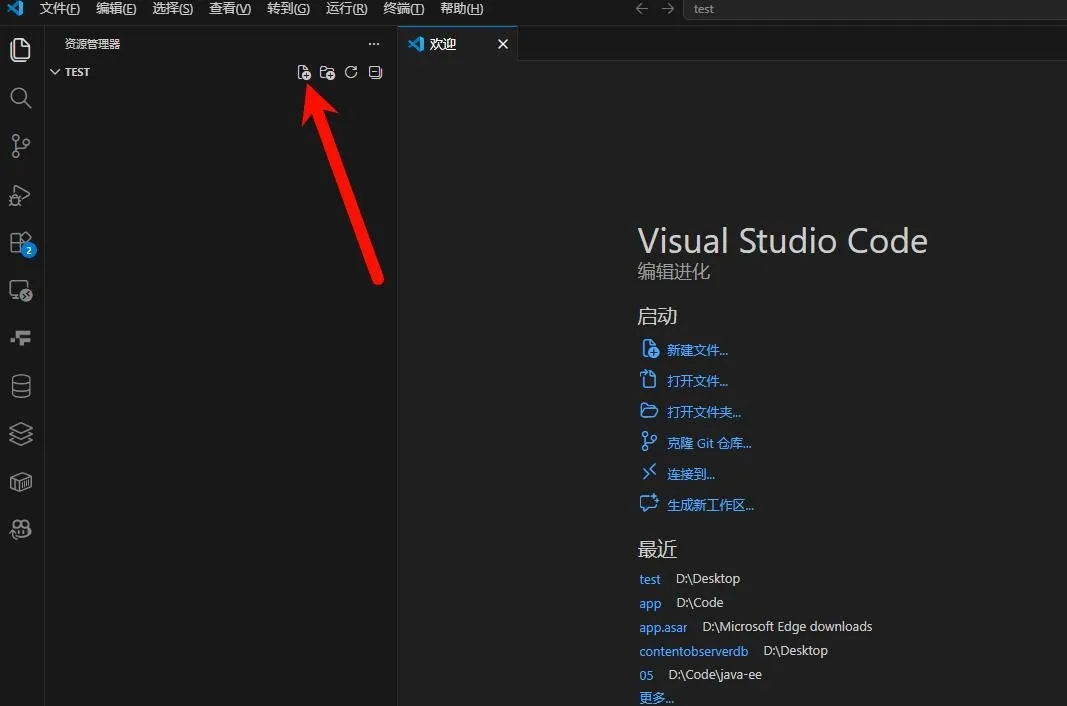Expand the 更多... recent items list
Screen dimensions: 1067x706
656,698
